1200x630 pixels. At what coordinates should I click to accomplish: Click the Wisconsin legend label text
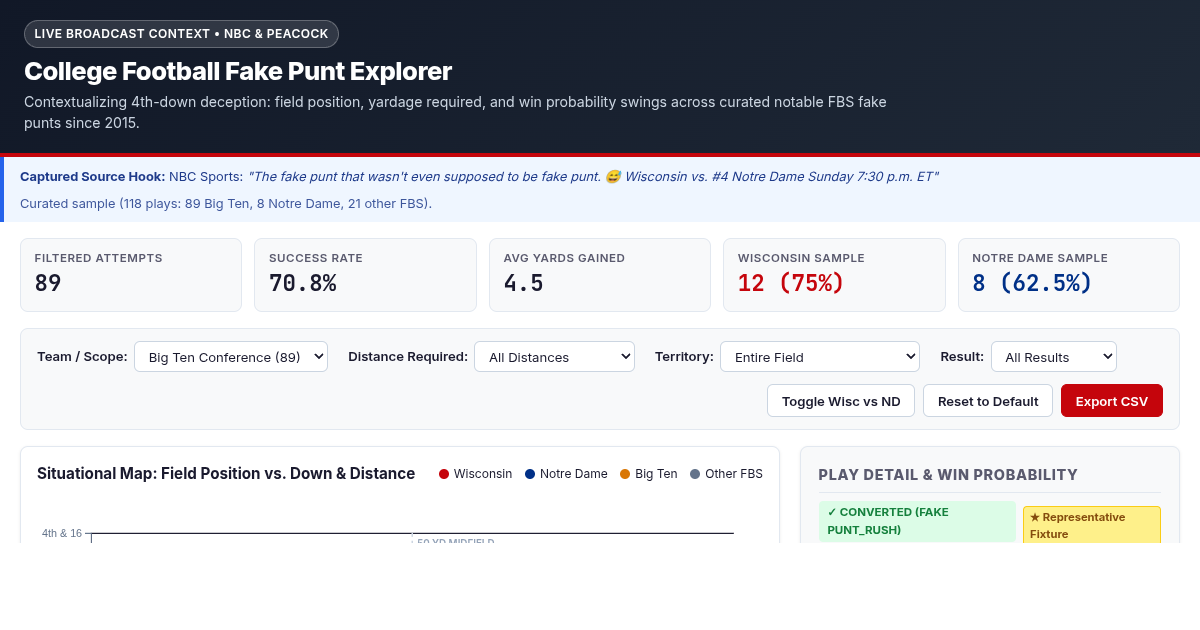[483, 474]
